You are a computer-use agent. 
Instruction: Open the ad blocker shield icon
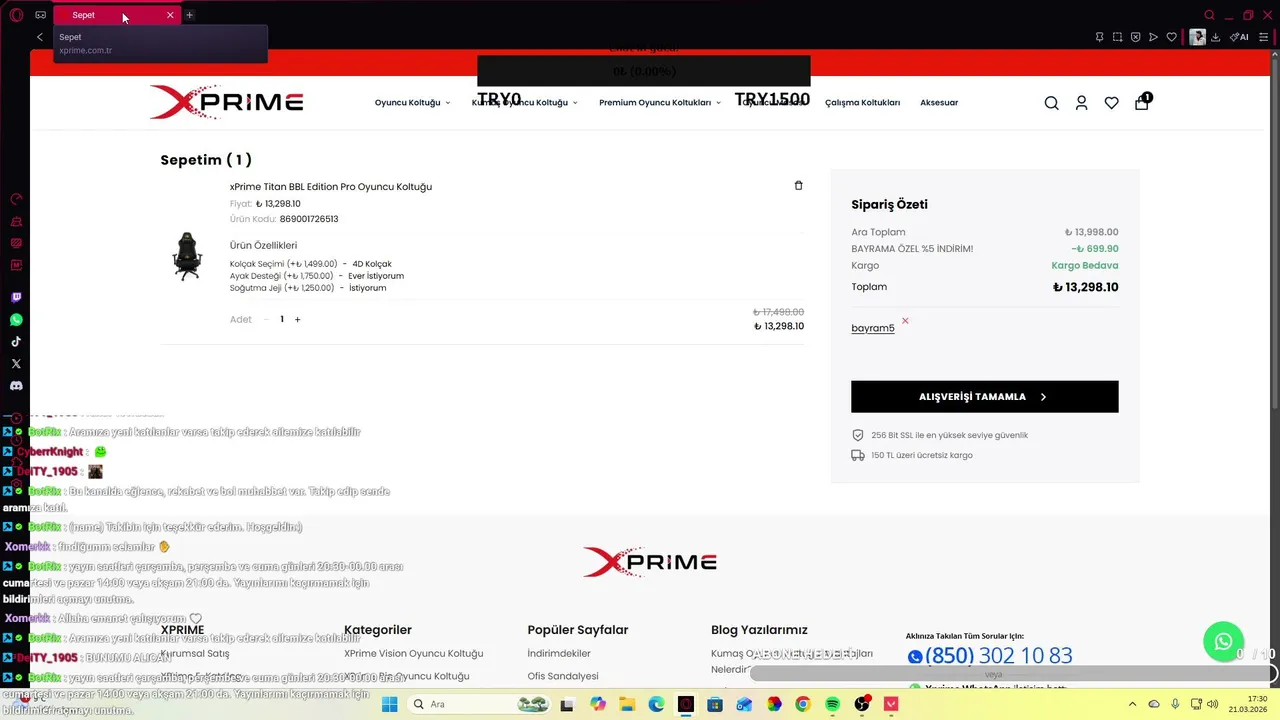[1136, 37]
